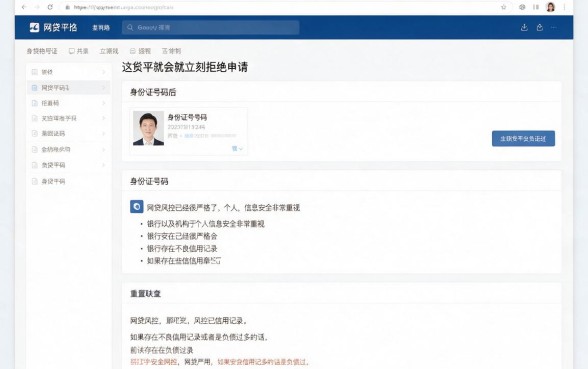Viewport: 588px width, 369px height.
Task: Open the browser three-dot menu
Action: [x=564, y=7]
